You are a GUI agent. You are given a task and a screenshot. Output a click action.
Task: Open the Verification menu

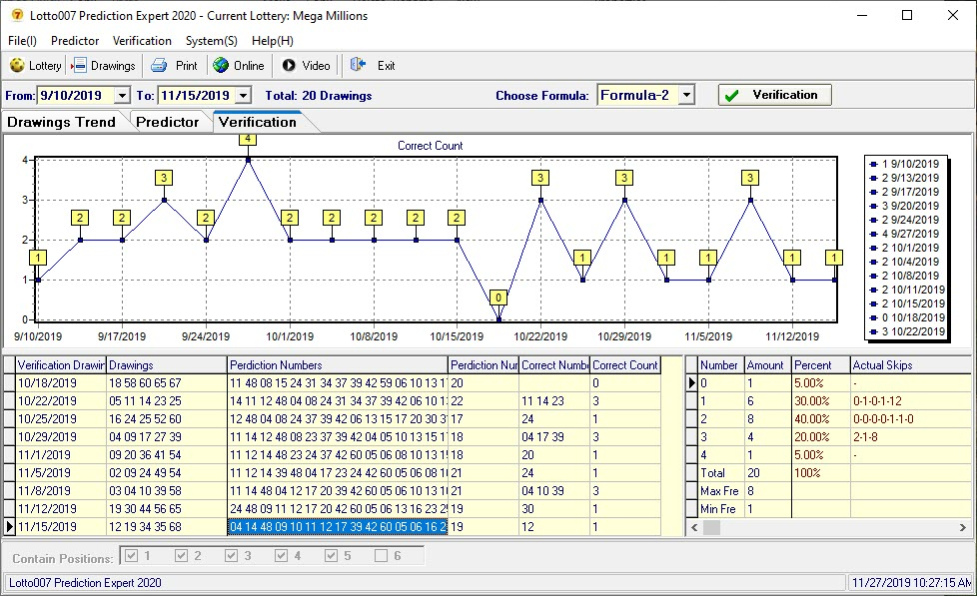(x=142, y=40)
